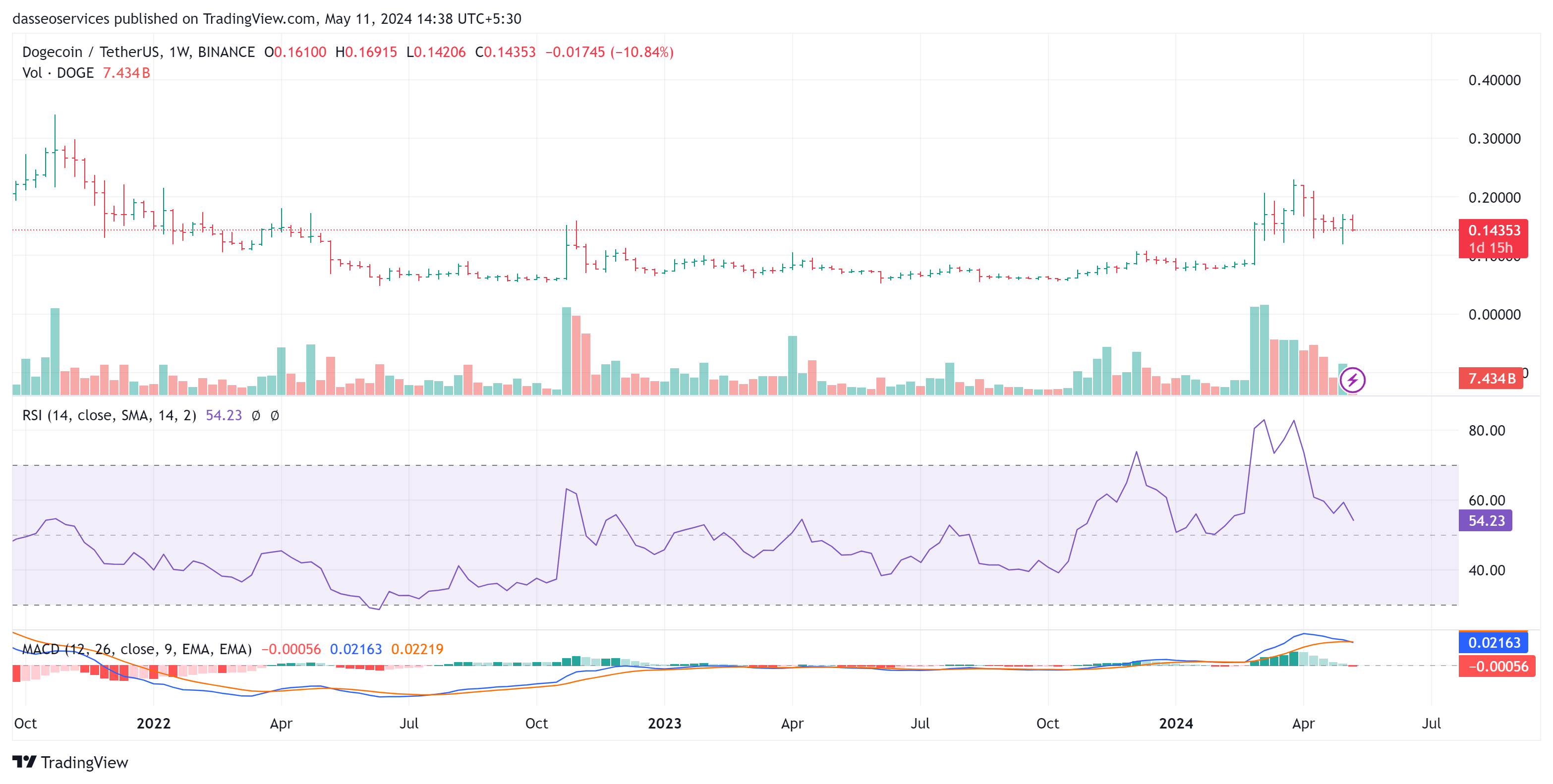
Task: Select the Vol · DOGE indicator legend
Action: (58, 73)
